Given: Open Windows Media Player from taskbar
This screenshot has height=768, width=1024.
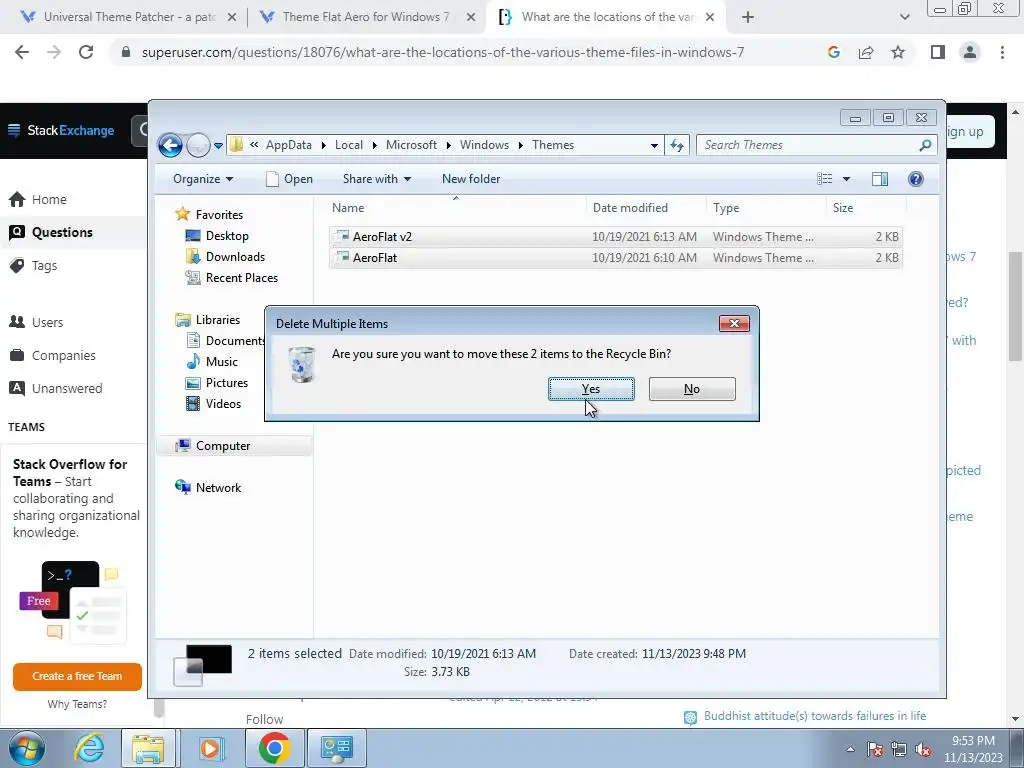Looking at the screenshot, I should click(x=210, y=748).
